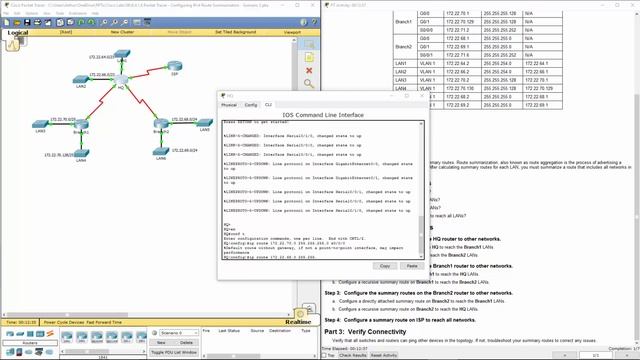Choose the Select tool in right tool panel
The height and width of the screenshot is (360, 640).
click(309, 44)
